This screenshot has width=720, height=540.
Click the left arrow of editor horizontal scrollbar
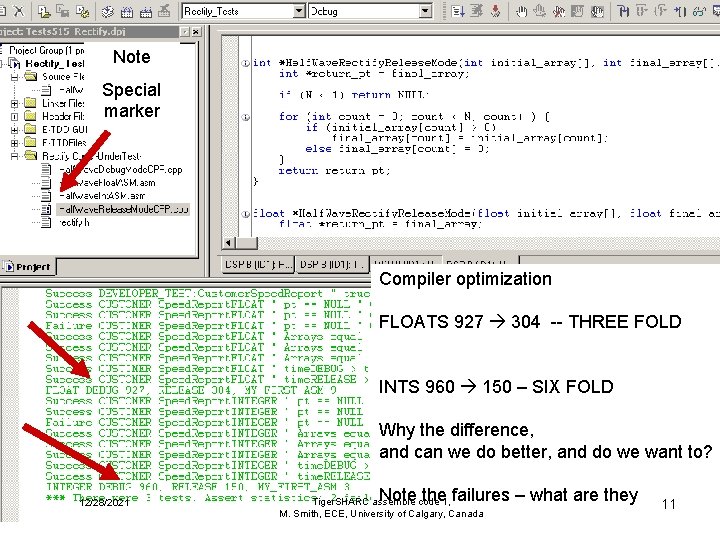tap(228, 243)
